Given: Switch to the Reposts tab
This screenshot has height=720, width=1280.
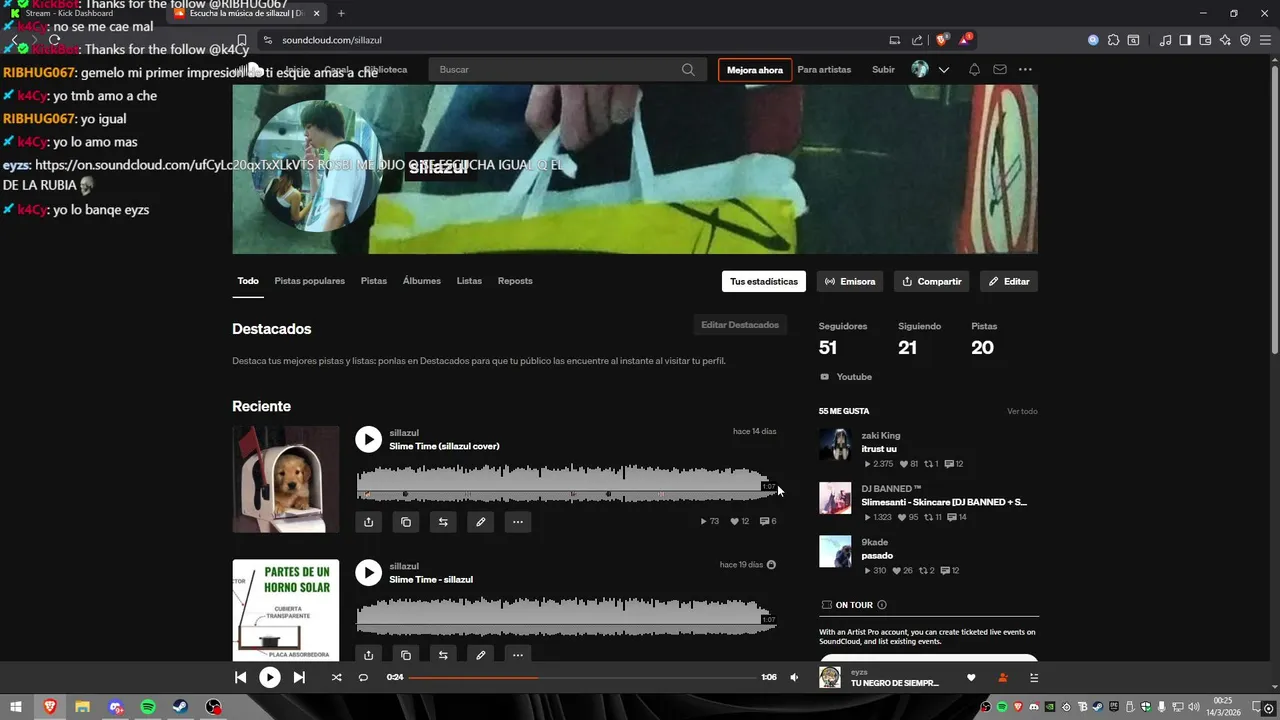Looking at the screenshot, I should click(515, 281).
